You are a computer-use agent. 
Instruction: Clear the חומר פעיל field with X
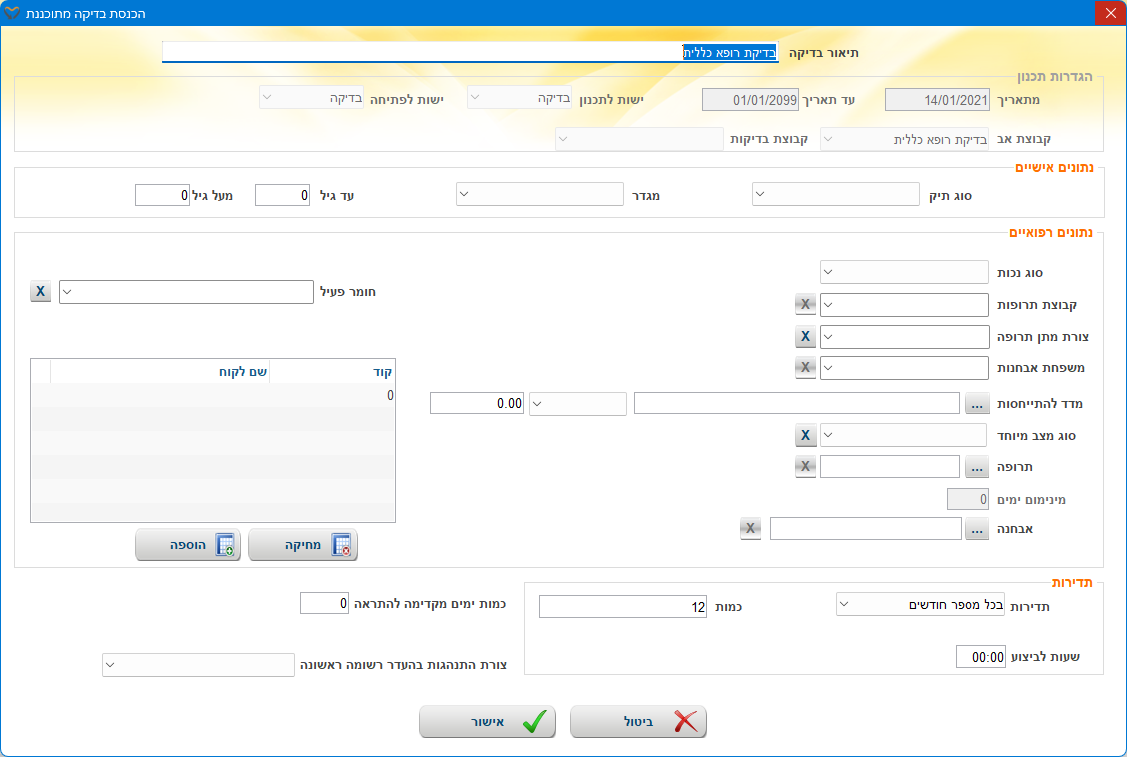pyautogui.click(x=40, y=292)
